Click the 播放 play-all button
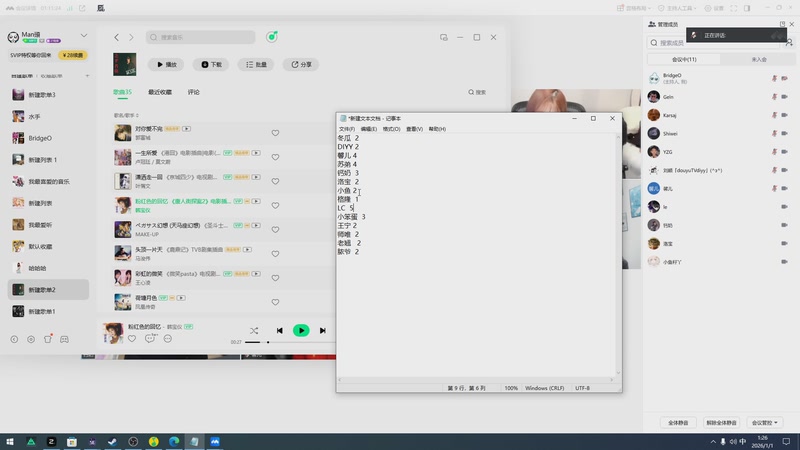The height and width of the screenshot is (450, 800). pyautogui.click(x=166, y=64)
